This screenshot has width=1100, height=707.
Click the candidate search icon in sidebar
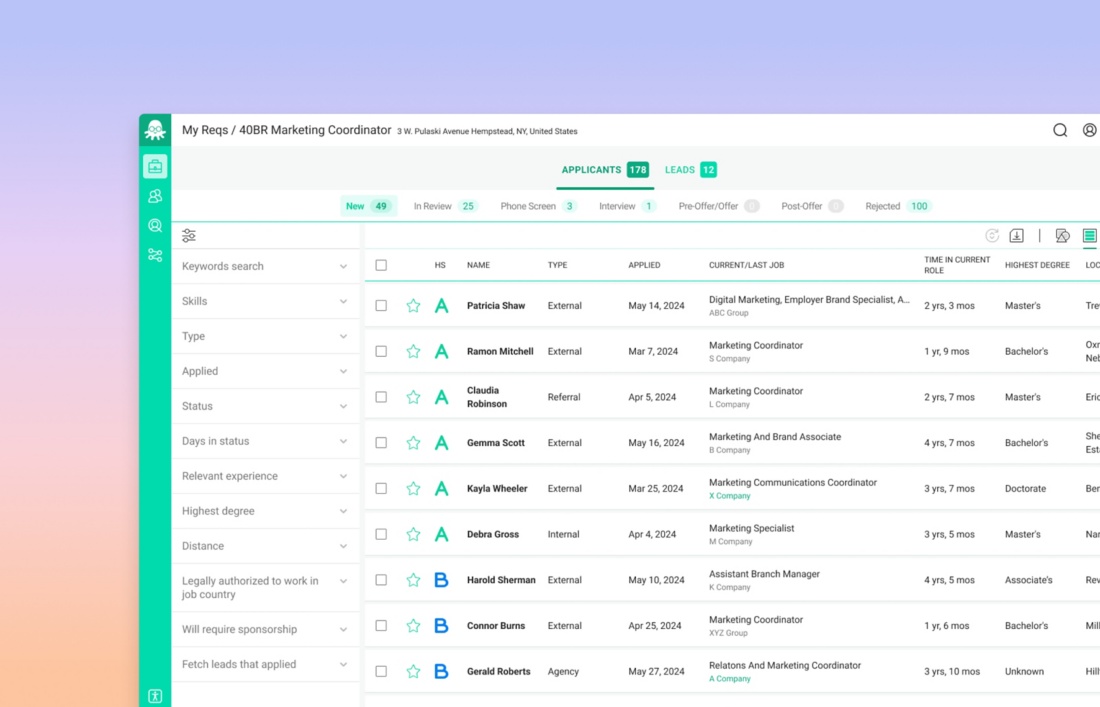click(155, 226)
